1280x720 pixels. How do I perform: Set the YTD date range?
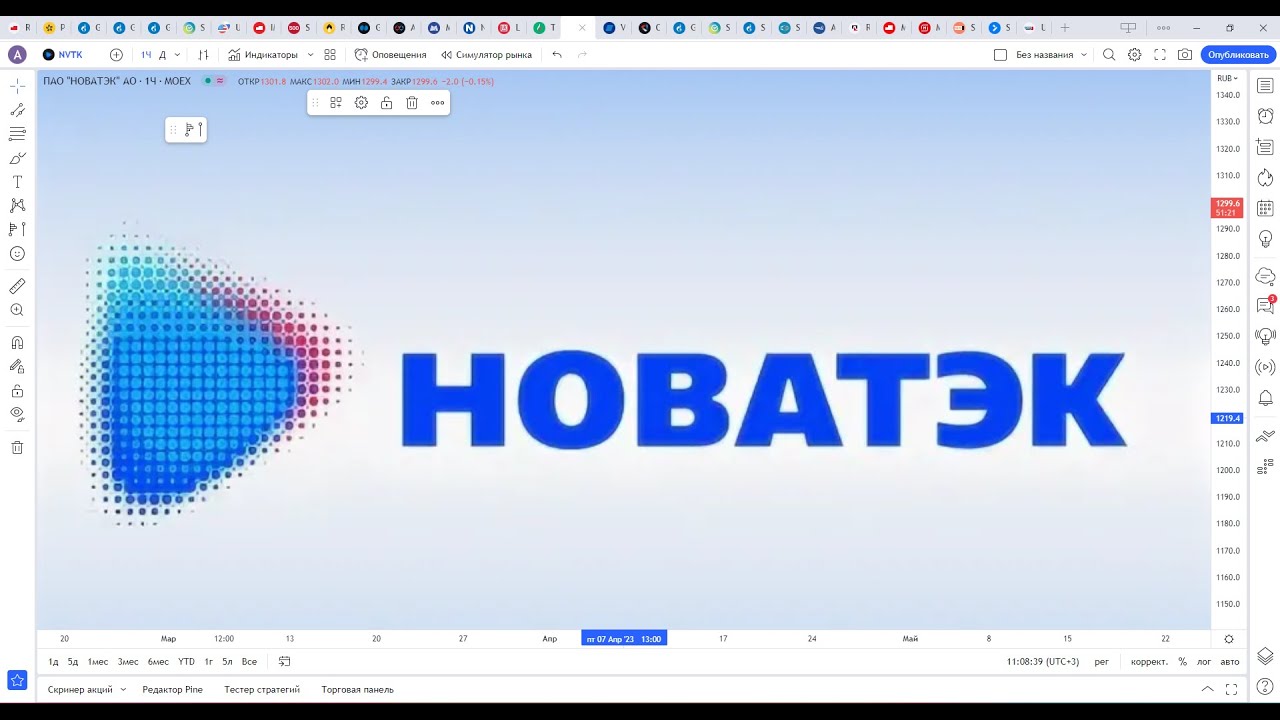pyautogui.click(x=186, y=662)
